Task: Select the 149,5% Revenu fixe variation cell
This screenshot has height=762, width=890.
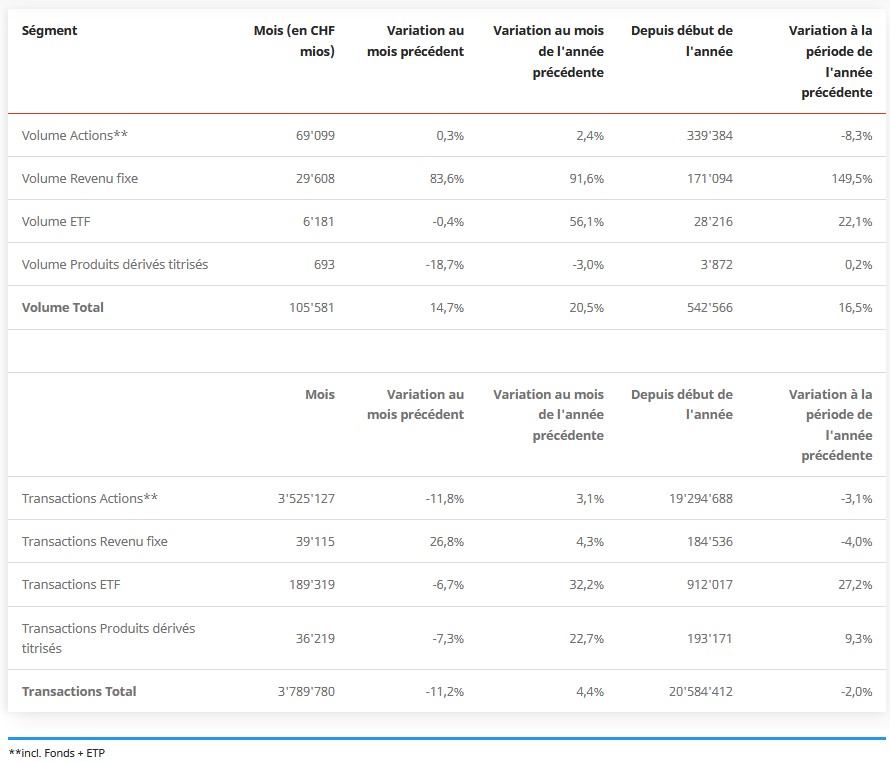Action: (852, 178)
